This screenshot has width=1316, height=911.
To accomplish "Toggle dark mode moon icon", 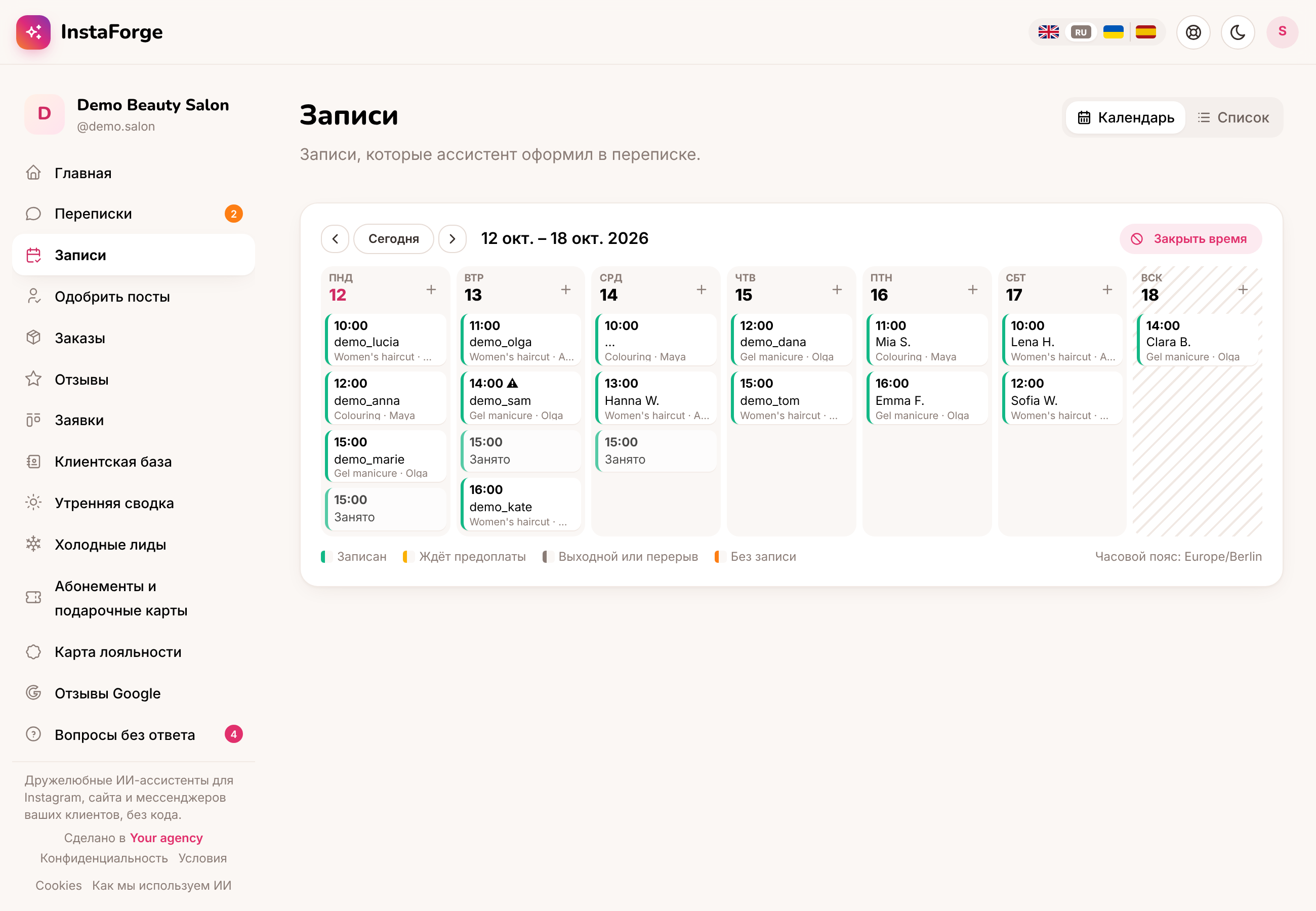I will click(1237, 32).
